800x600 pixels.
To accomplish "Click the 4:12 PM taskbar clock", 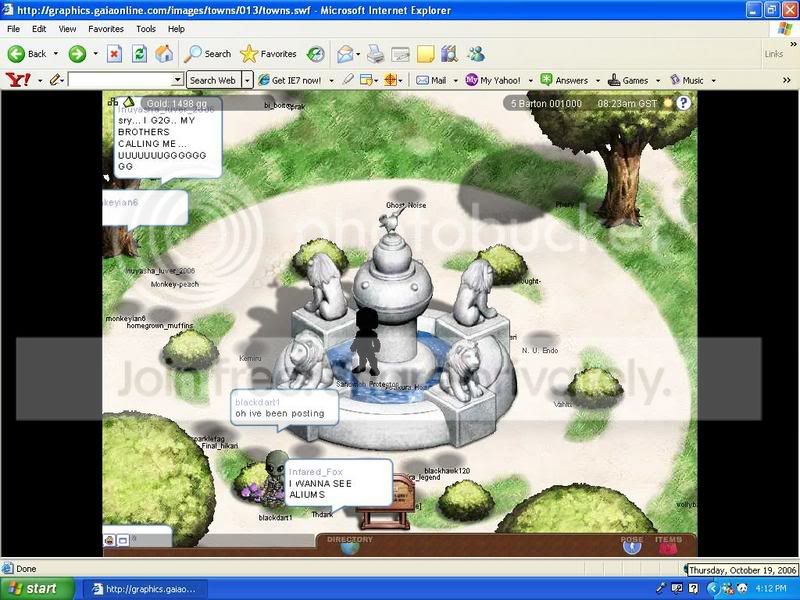I will (770, 589).
